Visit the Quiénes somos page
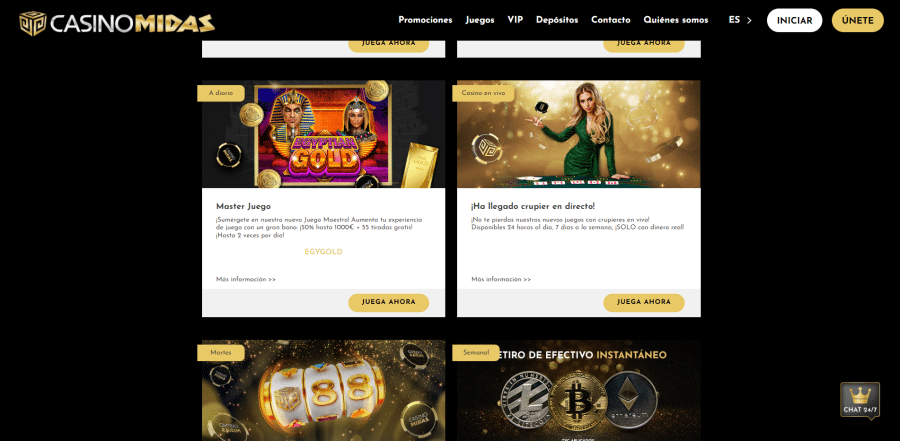This screenshot has width=900, height=441. coord(676,20)
